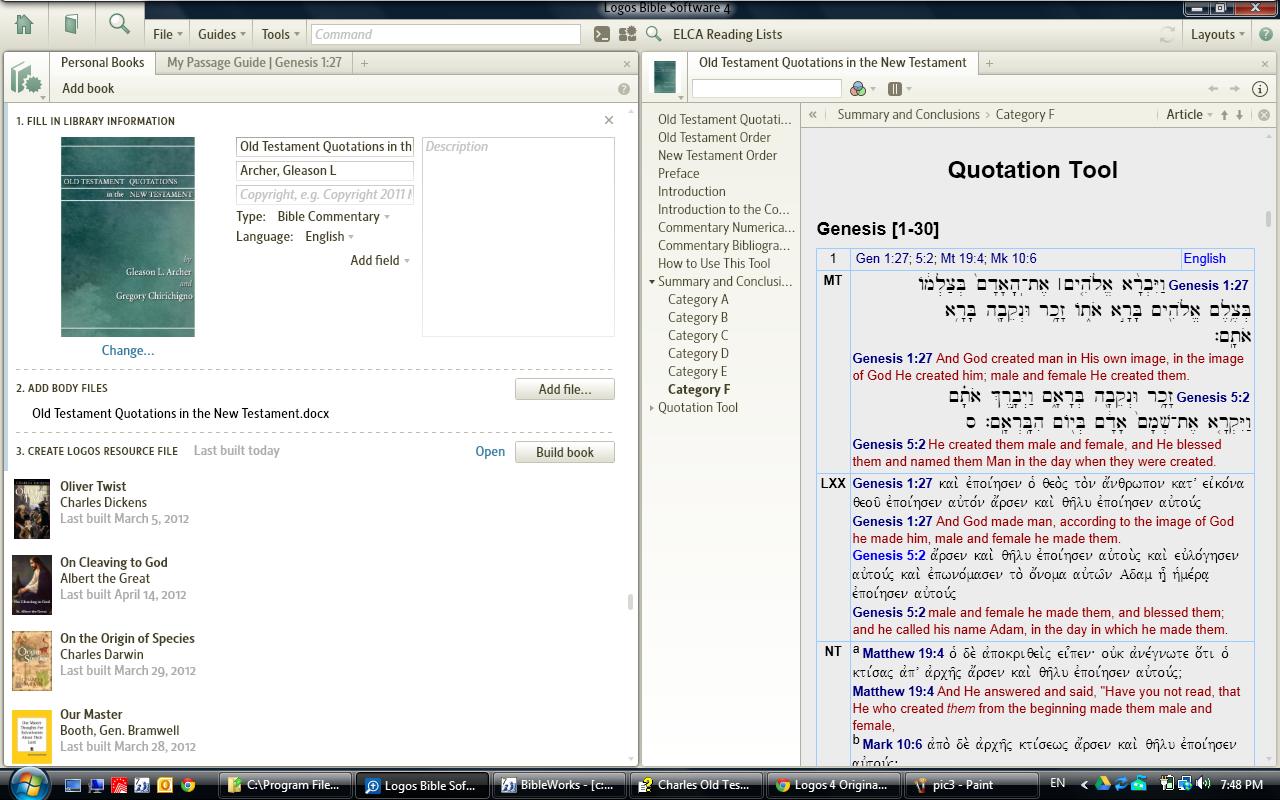Select Category A in the contents tree
The image size is (1280, 800).
pyautogui.click(x=698, y=299)
